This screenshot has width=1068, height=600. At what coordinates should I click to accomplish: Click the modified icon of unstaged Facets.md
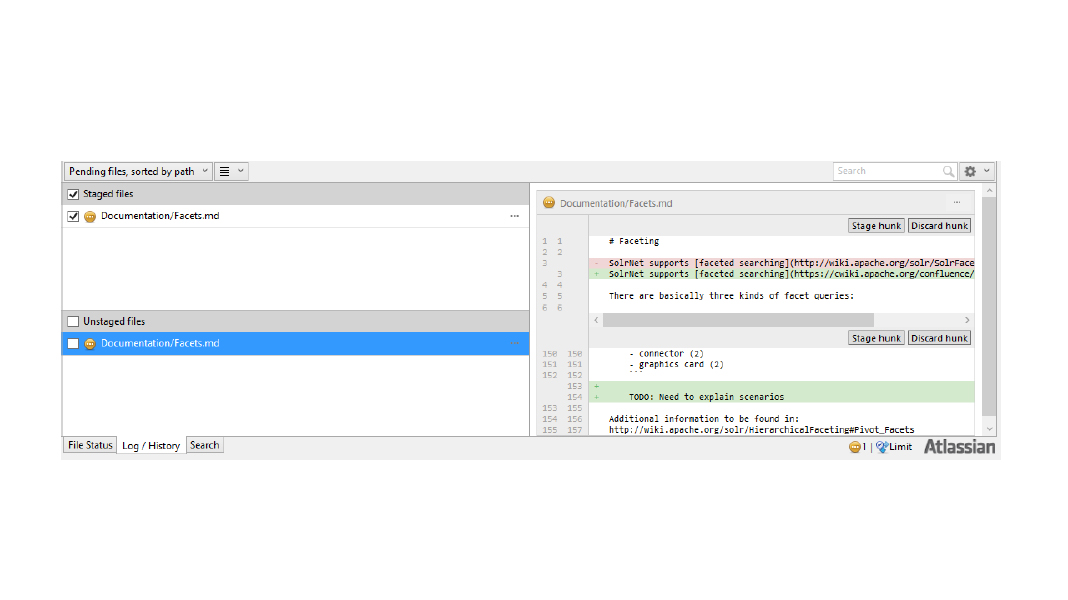(x=90, y=344)
